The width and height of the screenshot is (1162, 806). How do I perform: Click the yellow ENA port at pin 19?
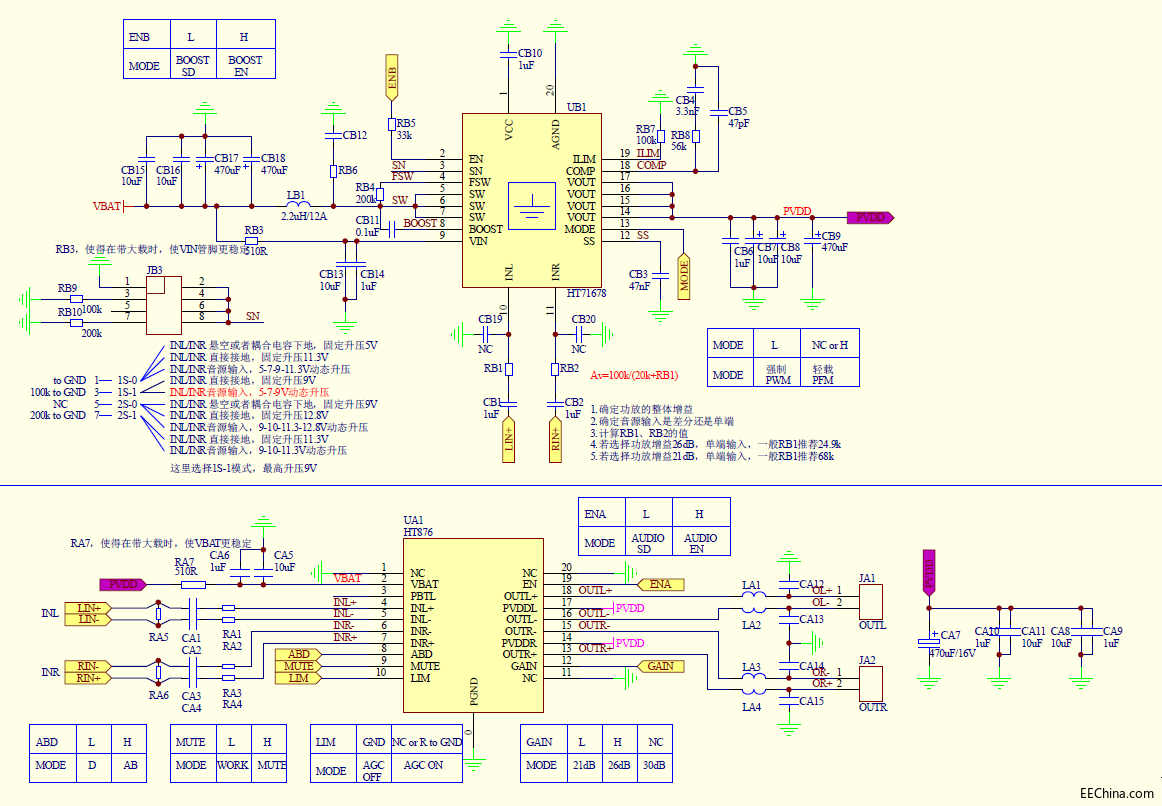click(x=660, y=584)
